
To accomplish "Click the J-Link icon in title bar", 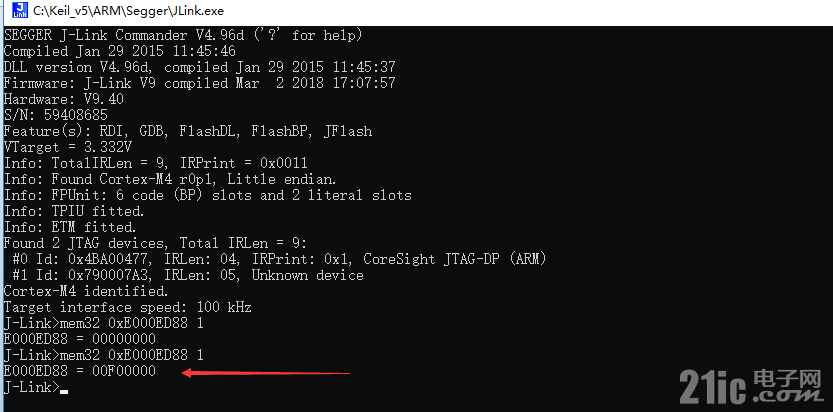I will point(20,10).
